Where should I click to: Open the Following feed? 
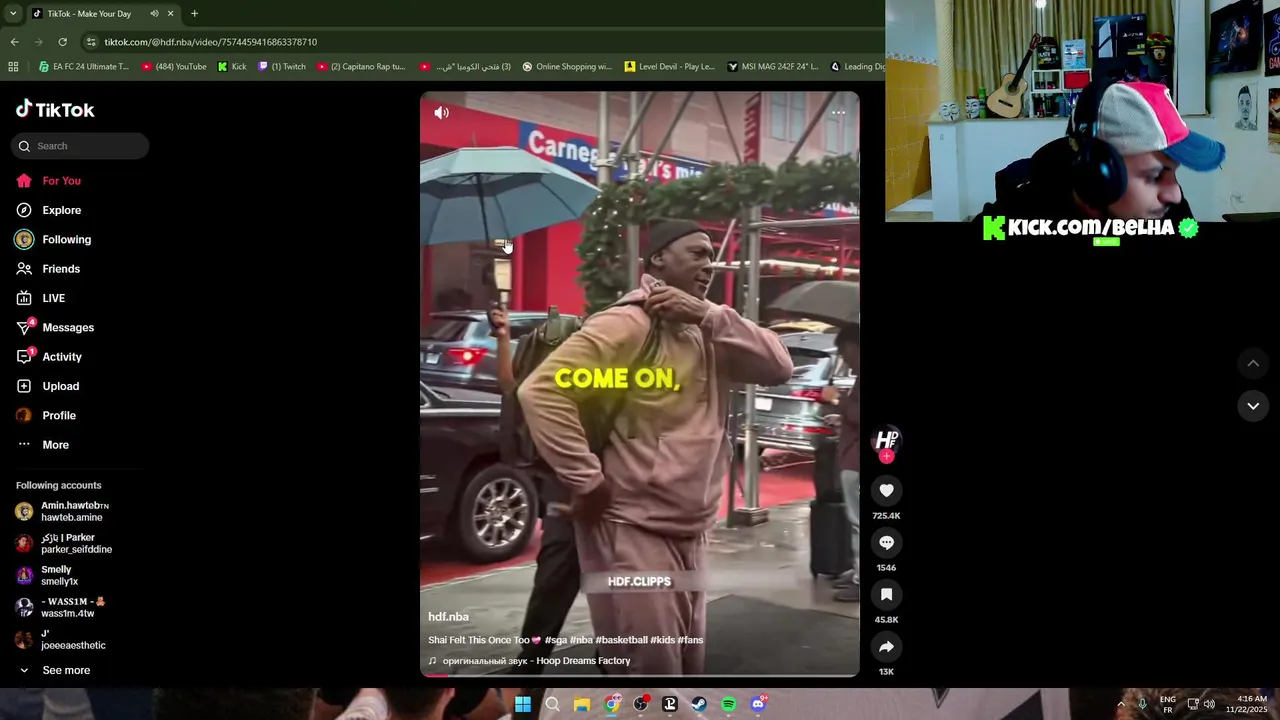pos(53,240)
